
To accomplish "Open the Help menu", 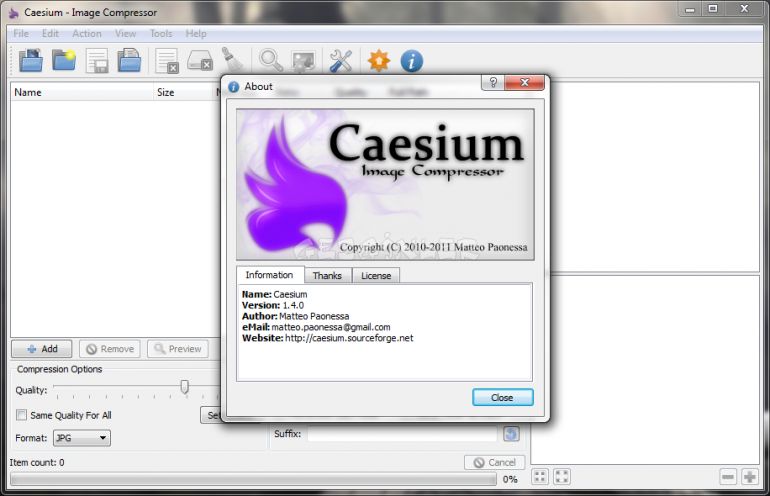I will [196, 33].
